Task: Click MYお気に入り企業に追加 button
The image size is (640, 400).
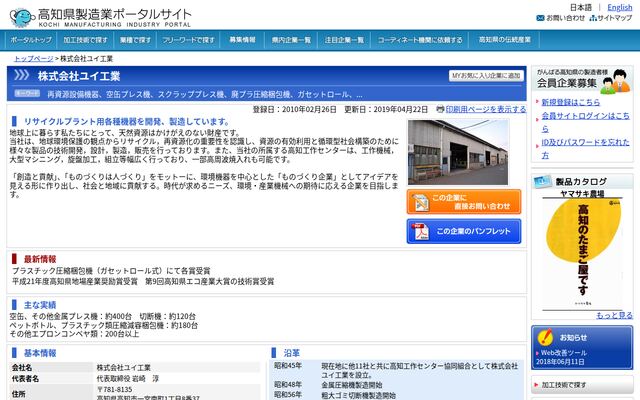Action: (486, 76)
